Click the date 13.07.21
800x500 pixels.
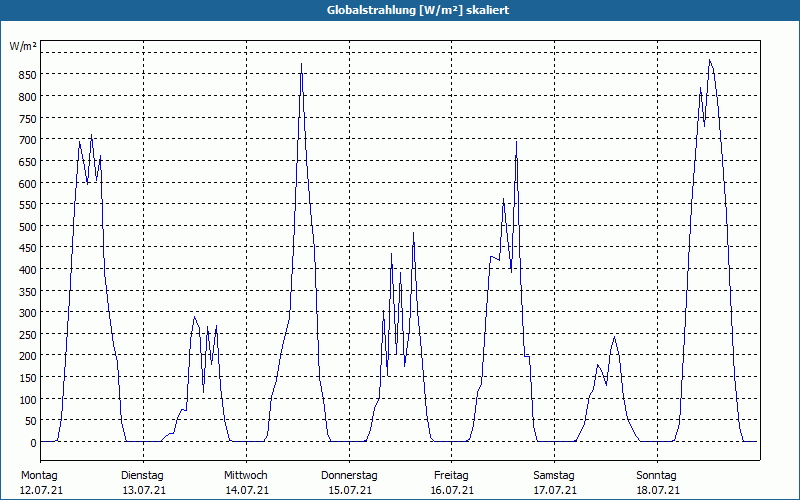pos(144,491)
